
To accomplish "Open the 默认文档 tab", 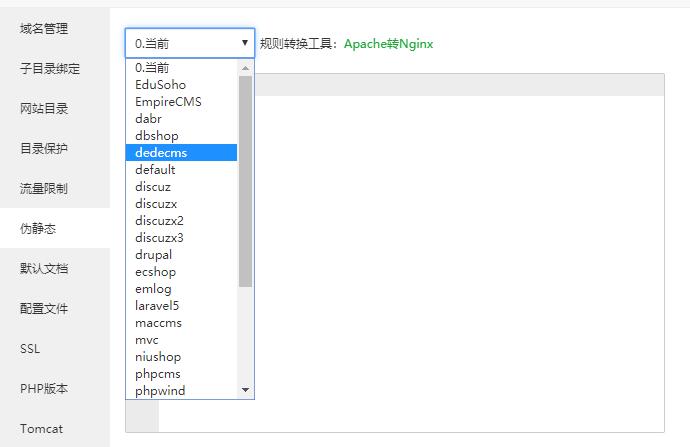I will (55, 268).
